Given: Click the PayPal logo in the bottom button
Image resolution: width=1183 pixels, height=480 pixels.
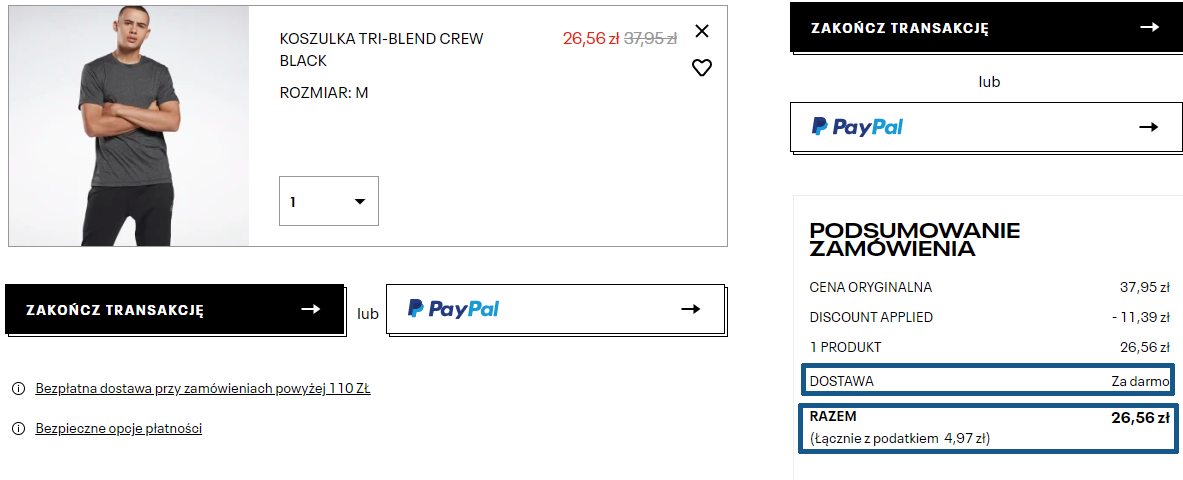Looking at the screenshot, I should 453,309.
